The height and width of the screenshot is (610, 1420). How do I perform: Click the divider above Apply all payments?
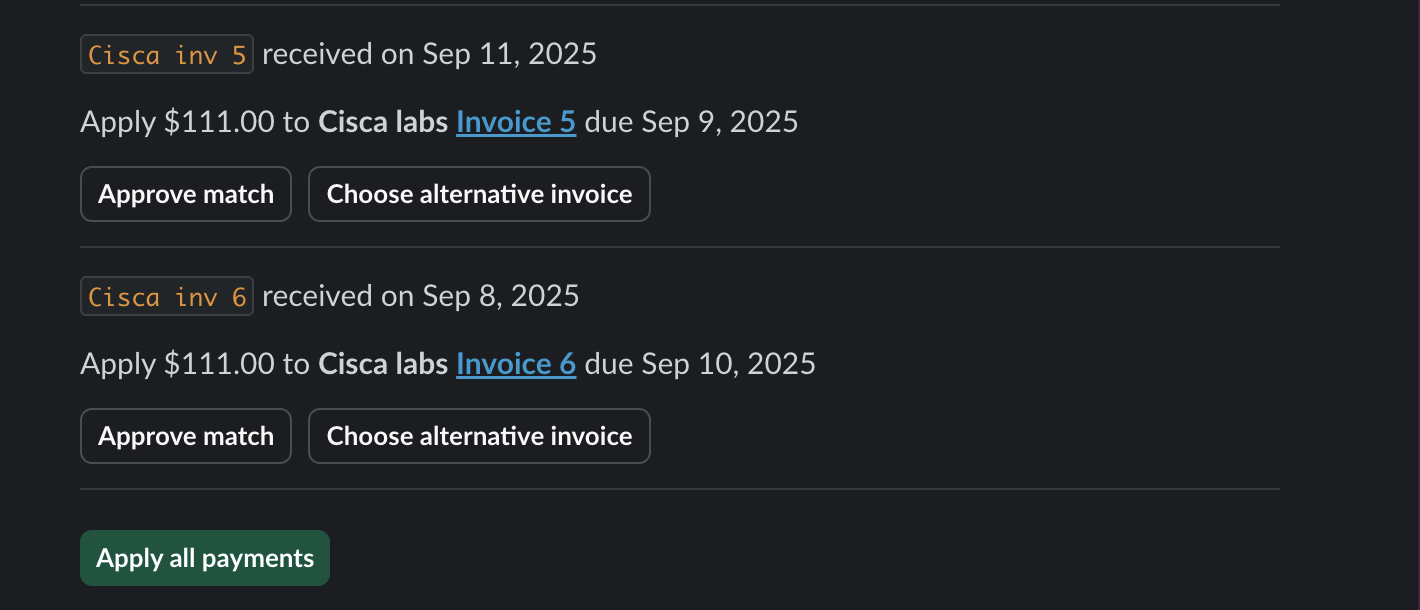(680, 489)
